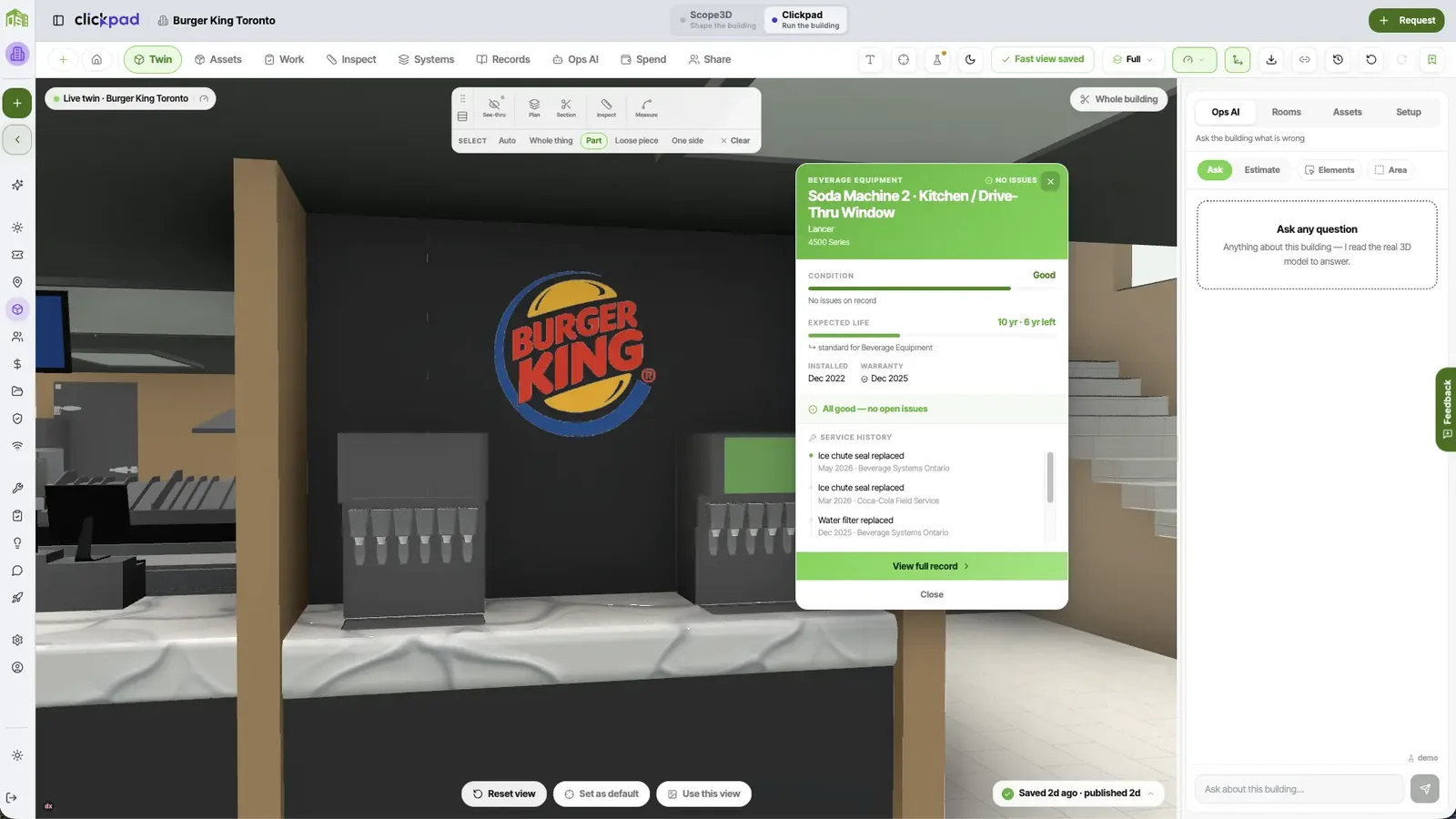The image size is (1456, 819).
Task: Click the home icon in the navigation bar
Action: (96, 59)
